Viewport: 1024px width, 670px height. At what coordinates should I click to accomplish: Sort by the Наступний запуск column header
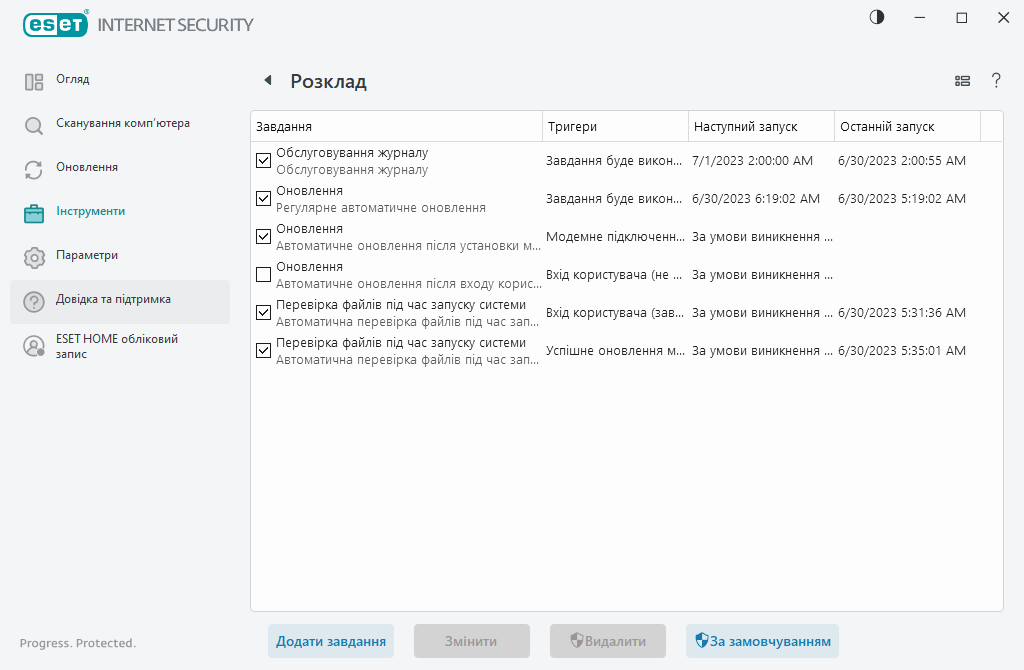click(760, 127)
